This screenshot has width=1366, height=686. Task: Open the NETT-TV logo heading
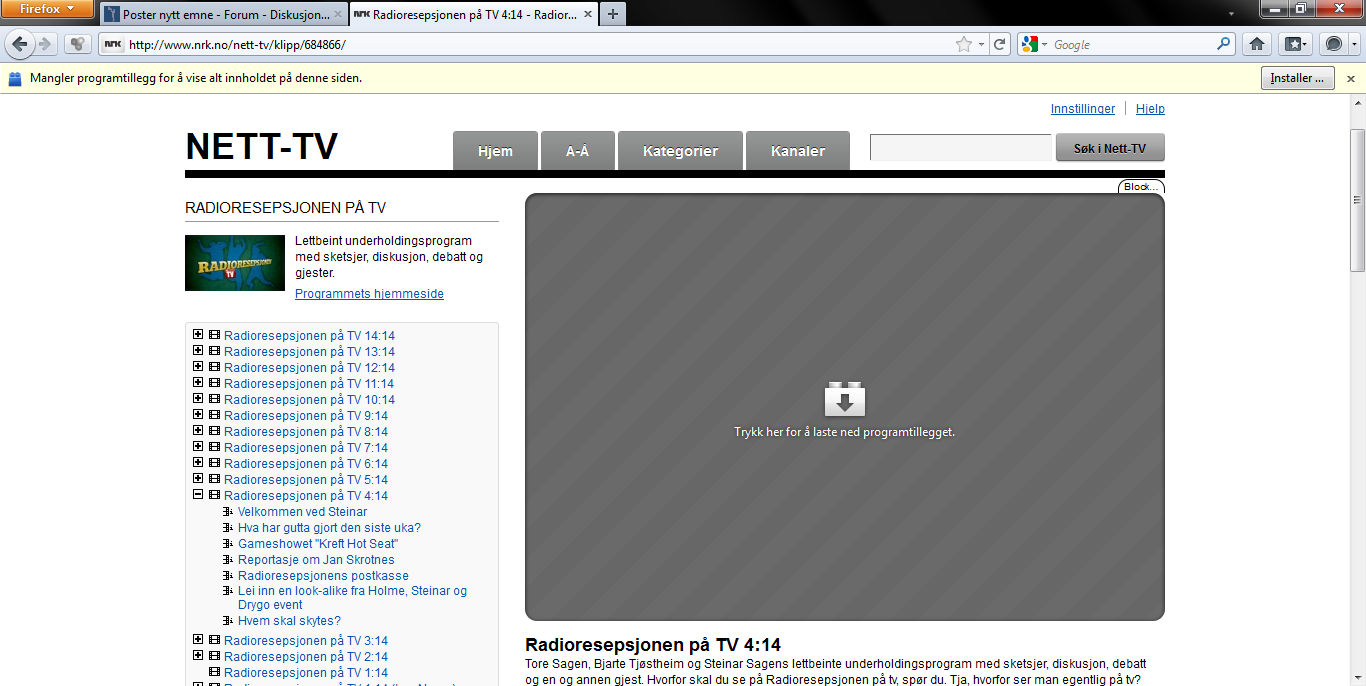pos(262,147)
